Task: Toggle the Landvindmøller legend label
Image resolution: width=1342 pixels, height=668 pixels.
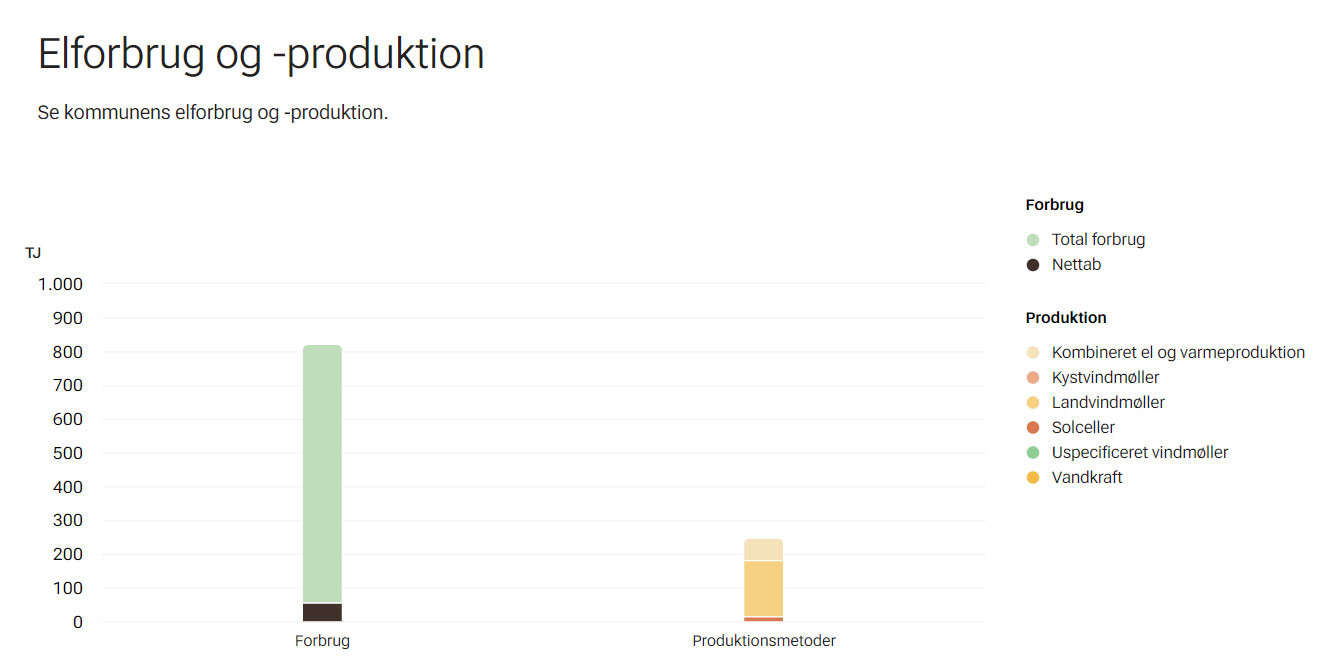Action: pyautogui.click(x=1108, y=403)
